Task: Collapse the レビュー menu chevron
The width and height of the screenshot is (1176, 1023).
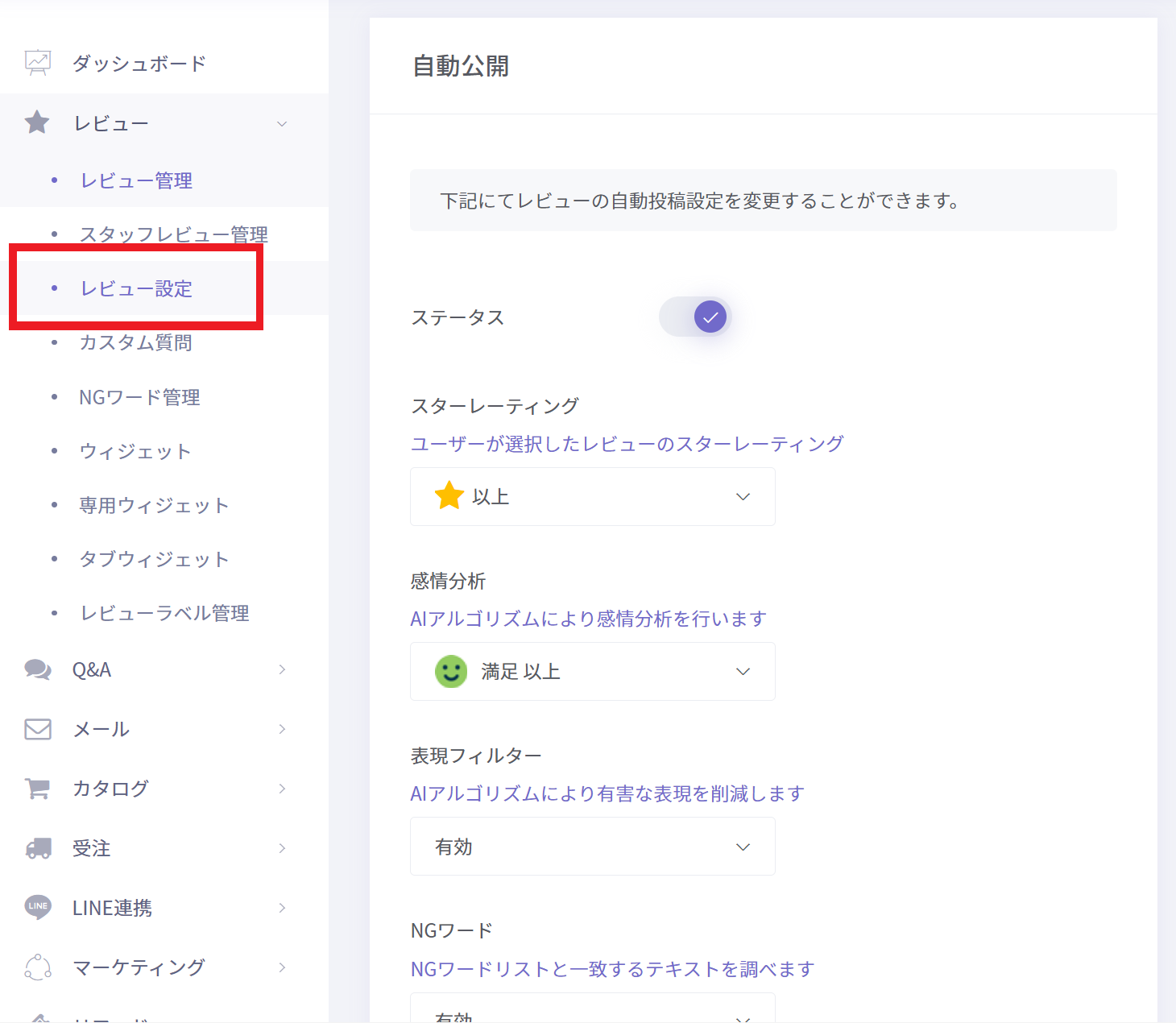Action: point(282,123)
